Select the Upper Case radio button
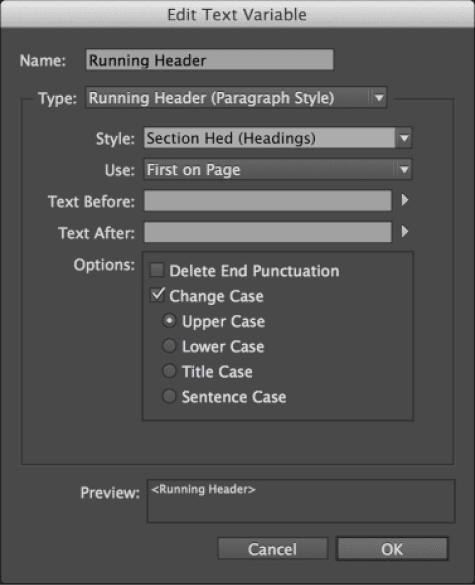 169,321
